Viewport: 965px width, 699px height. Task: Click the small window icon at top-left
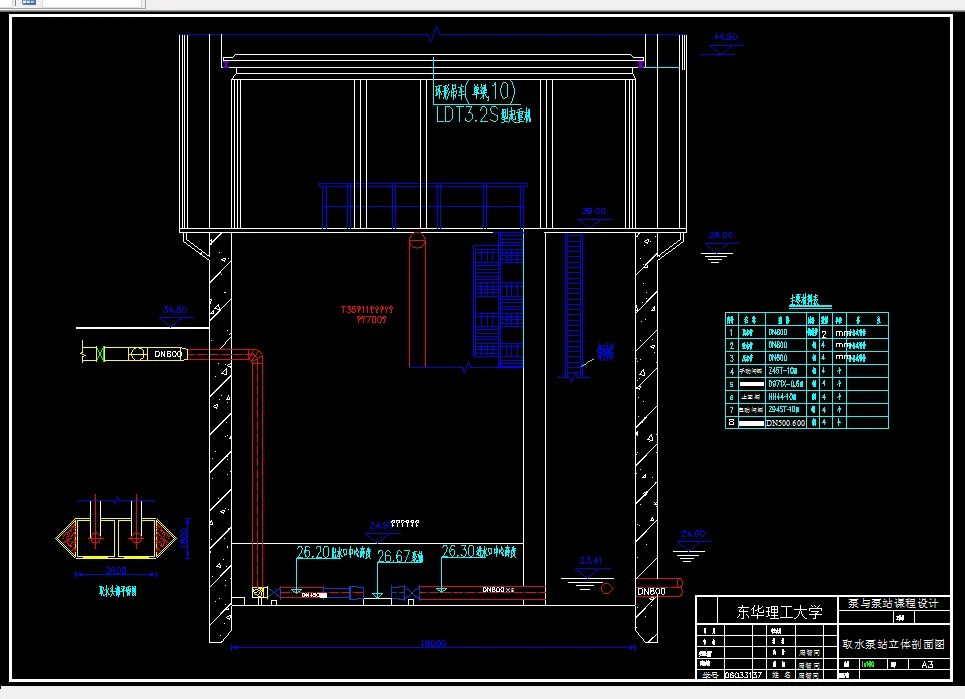pyautogui.click(x=28, y=2)
